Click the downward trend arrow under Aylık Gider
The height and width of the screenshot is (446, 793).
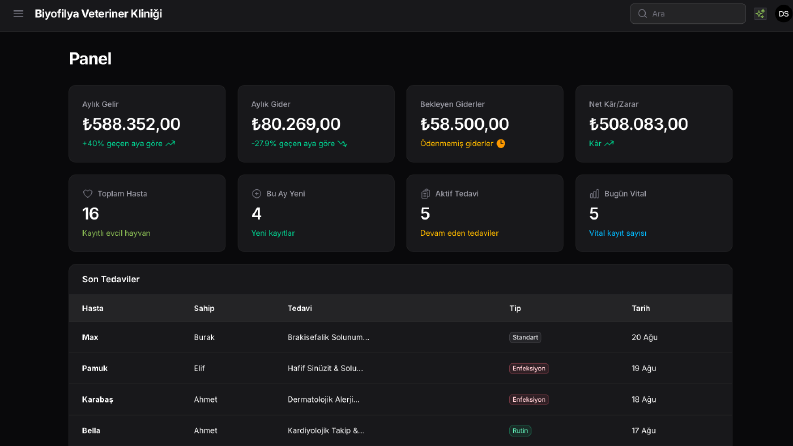pos(342,144)
